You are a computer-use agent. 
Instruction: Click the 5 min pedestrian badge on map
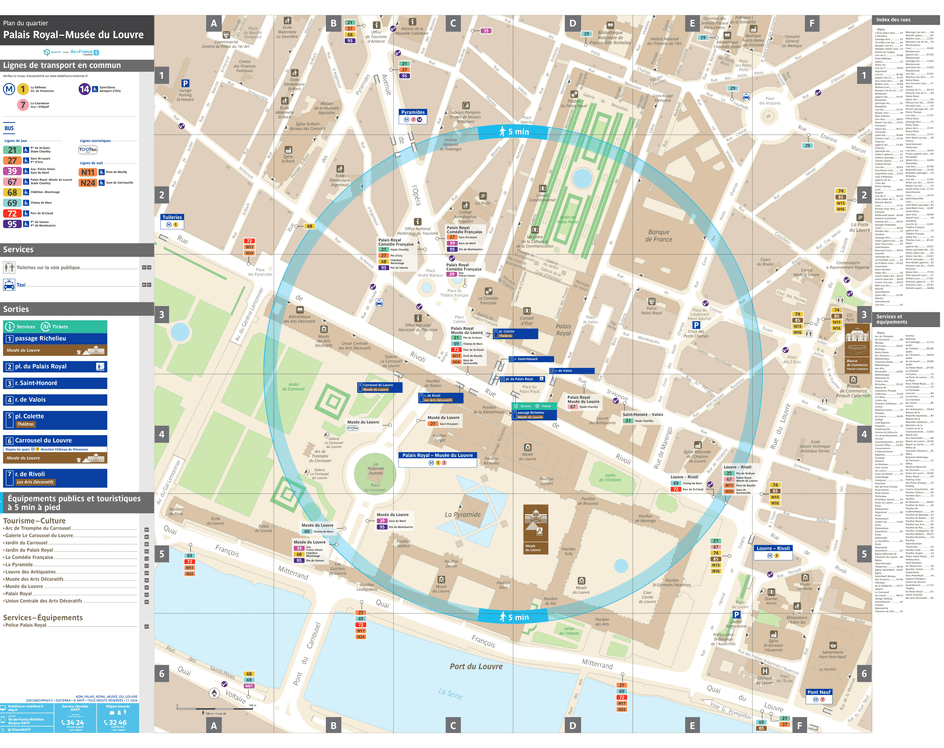pos(515,130)
